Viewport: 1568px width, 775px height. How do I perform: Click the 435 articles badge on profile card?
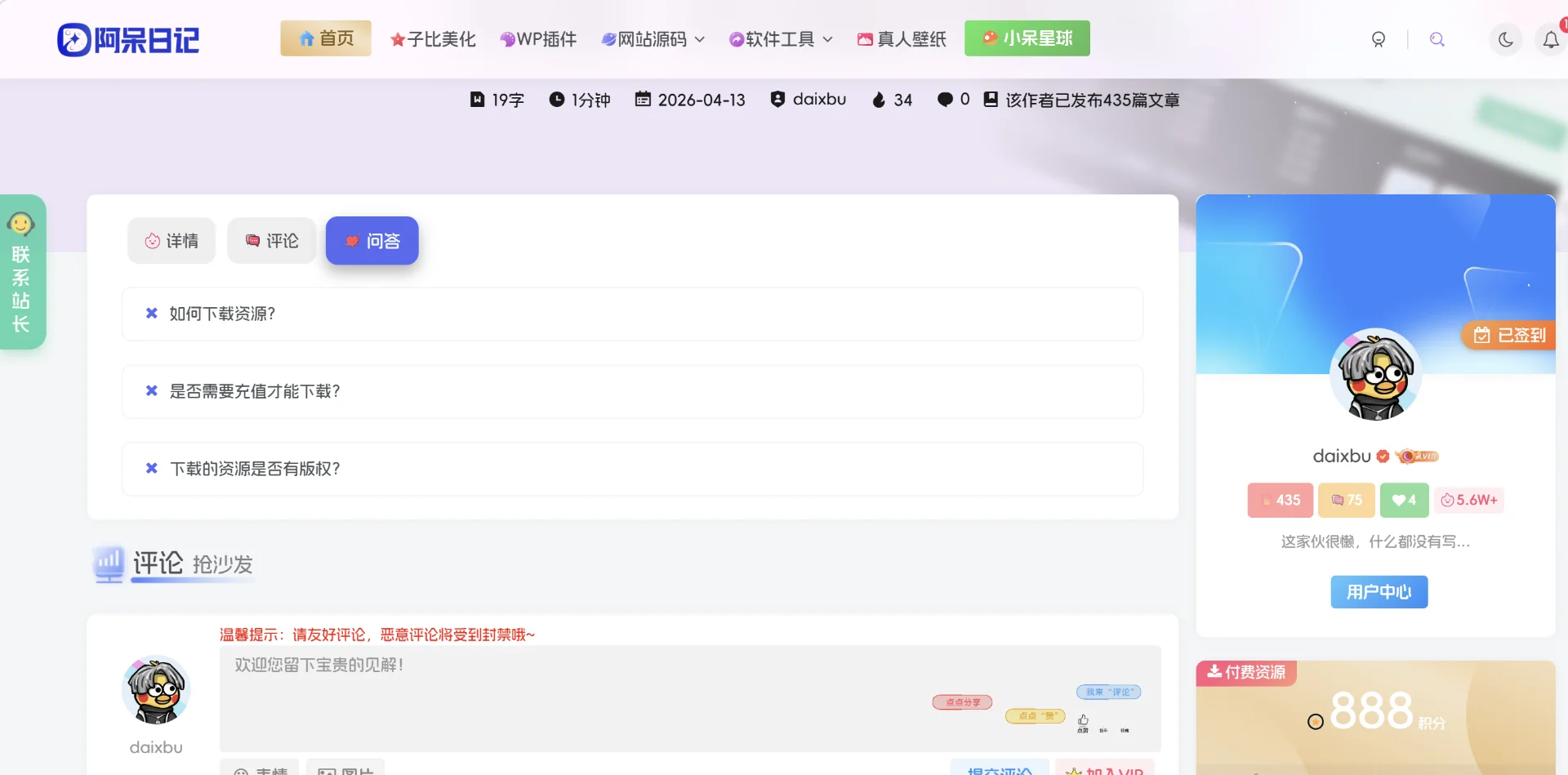1280,500
